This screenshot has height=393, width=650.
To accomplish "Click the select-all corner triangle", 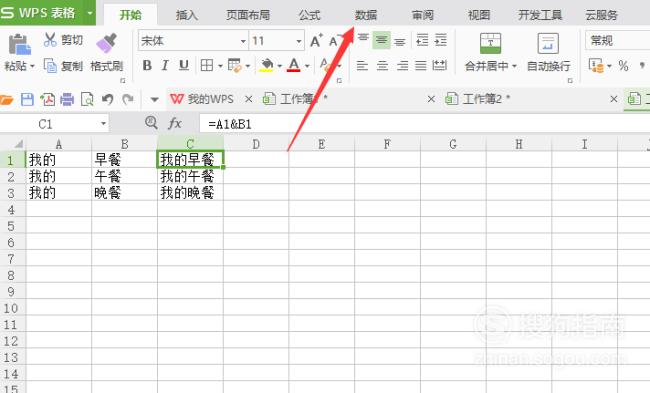I will click(18, 144).
